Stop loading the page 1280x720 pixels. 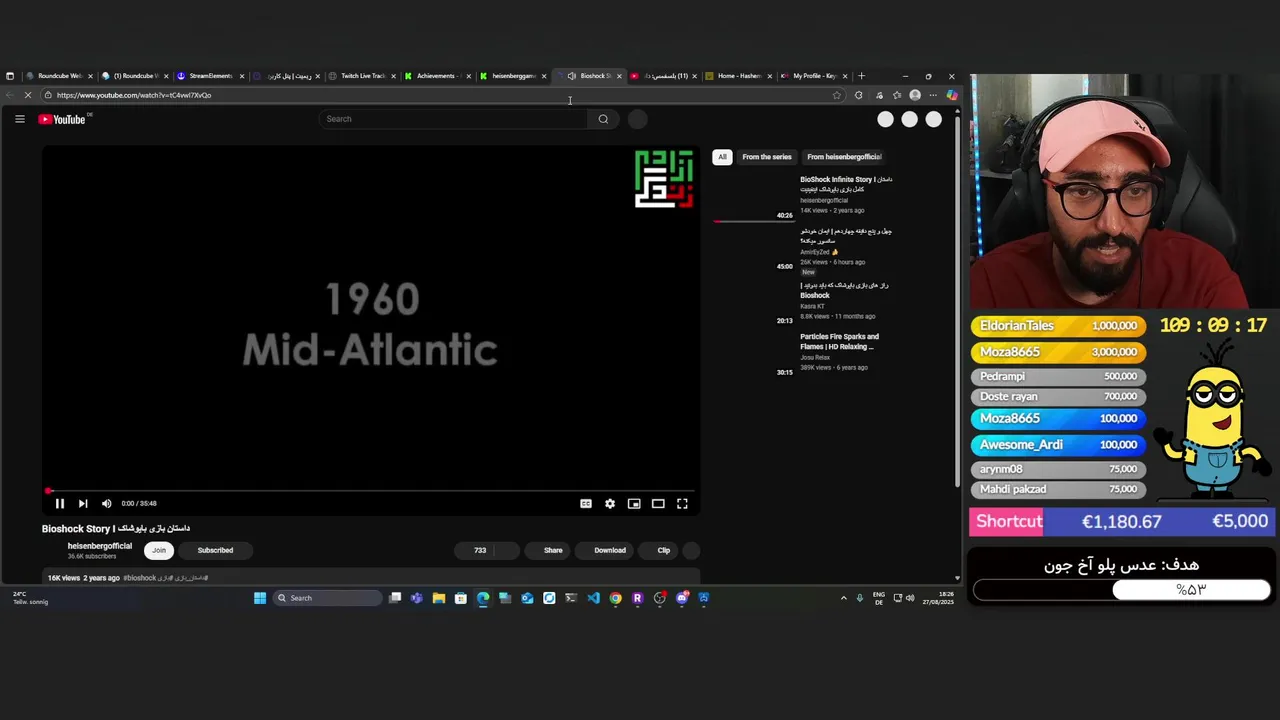[27, 95]
